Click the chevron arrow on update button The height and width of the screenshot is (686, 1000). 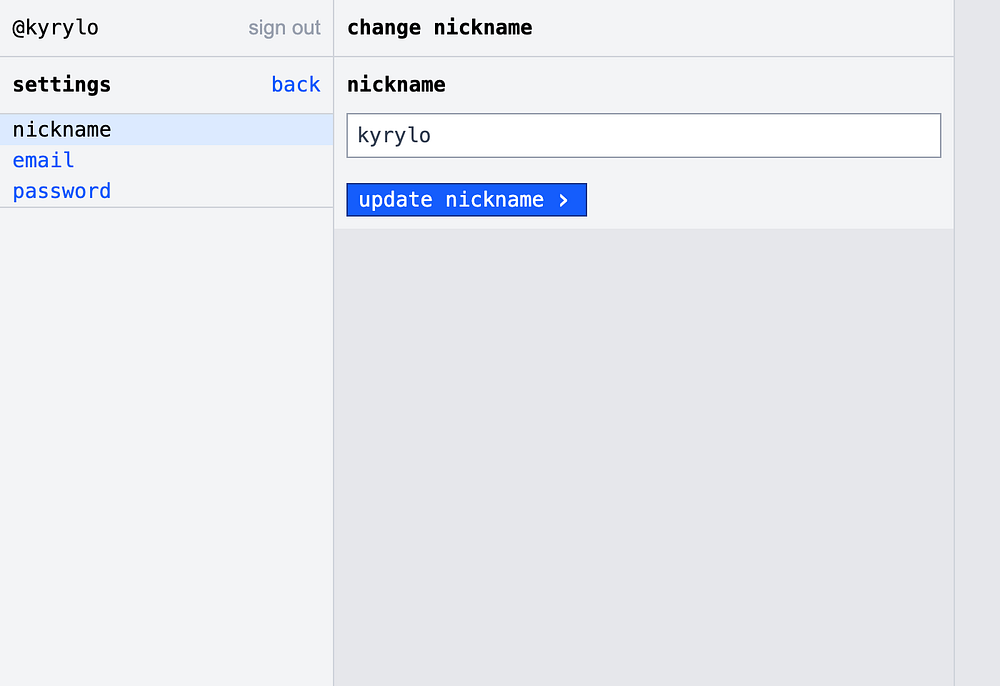[x=564, y=200]
